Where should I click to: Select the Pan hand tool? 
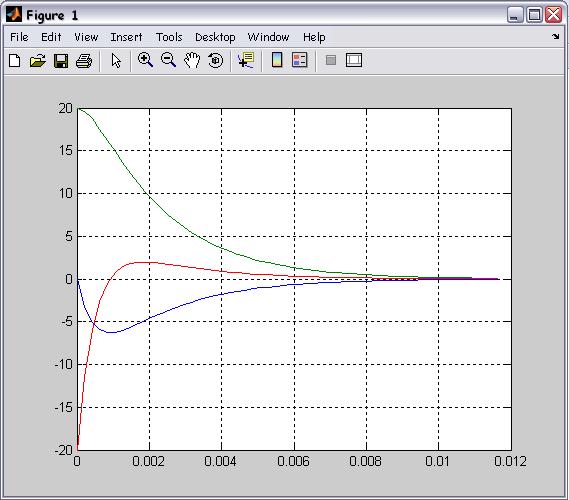[x=192, y=60]
